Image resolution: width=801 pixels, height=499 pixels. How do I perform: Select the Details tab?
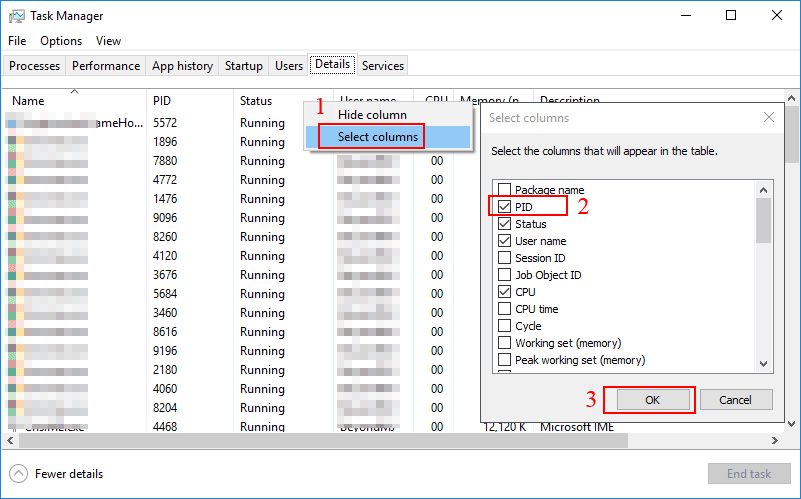point(333,64)
